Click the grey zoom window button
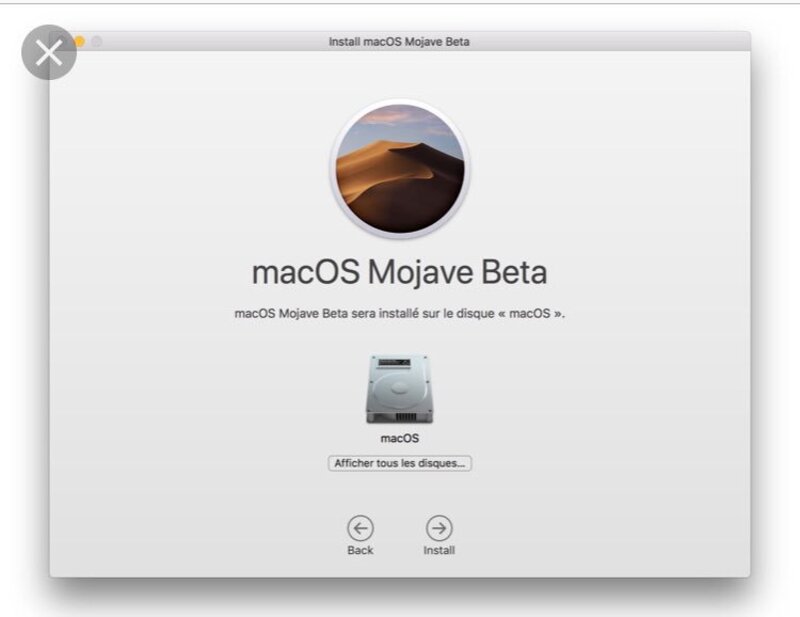The width and height of the screenshot is (800, 617). click(x=96, y=41)
